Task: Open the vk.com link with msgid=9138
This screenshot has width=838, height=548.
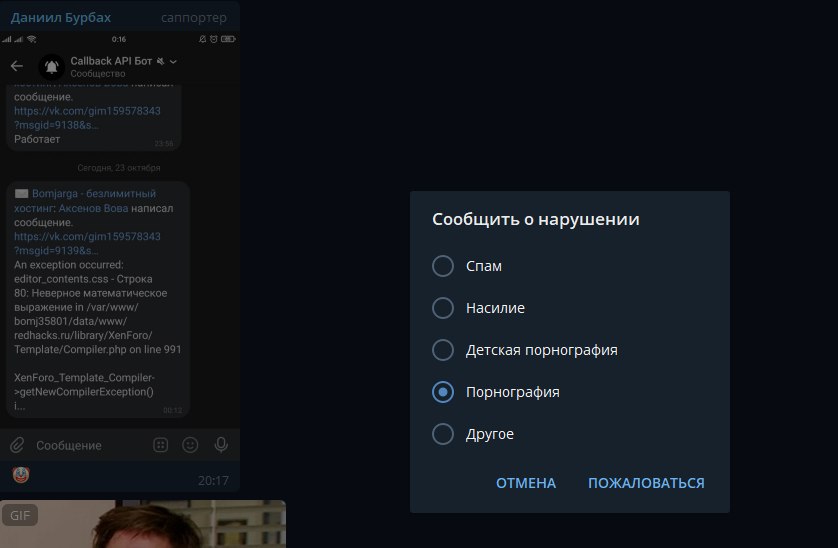Action: click(x=87, y=118)
